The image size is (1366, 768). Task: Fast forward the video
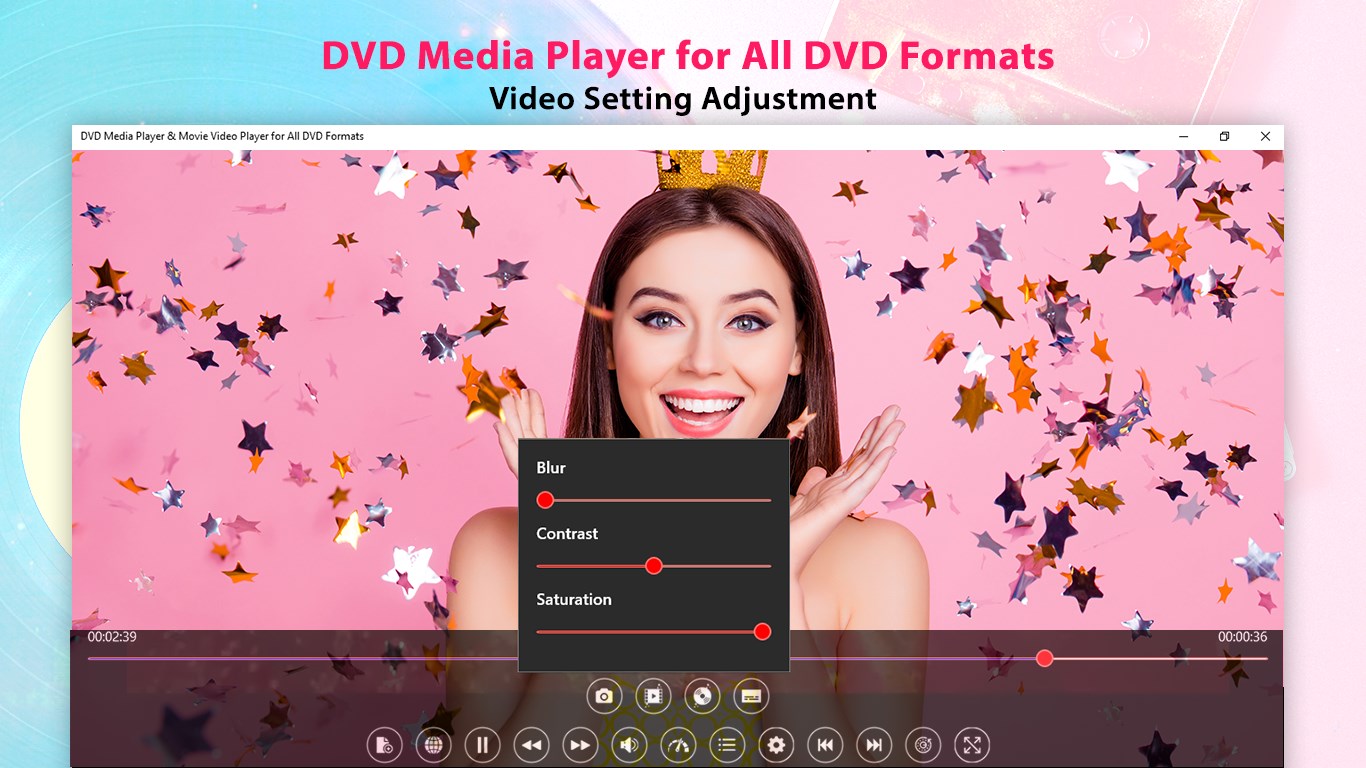coord(580,745)
